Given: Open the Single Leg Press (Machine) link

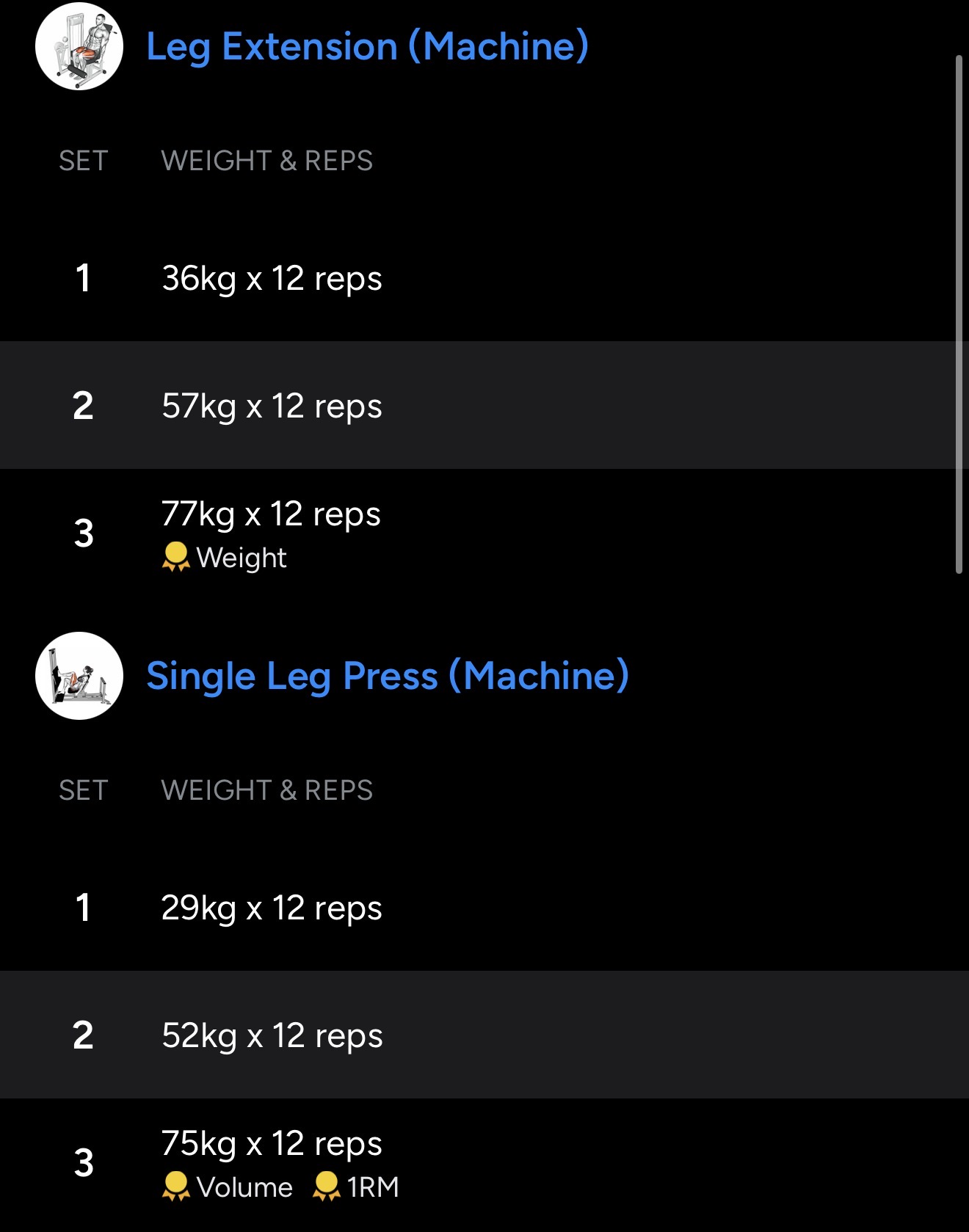Looking at the screenshot, I should [x=387, y=676].
